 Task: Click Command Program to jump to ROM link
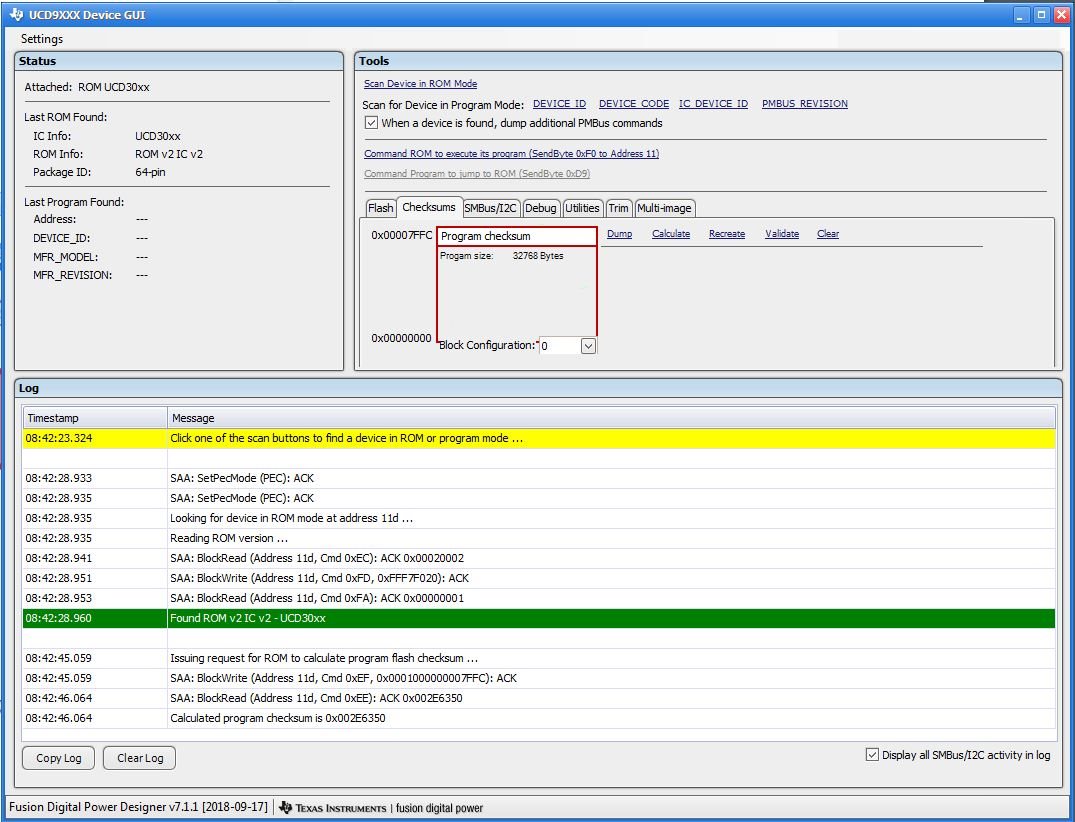477,173
